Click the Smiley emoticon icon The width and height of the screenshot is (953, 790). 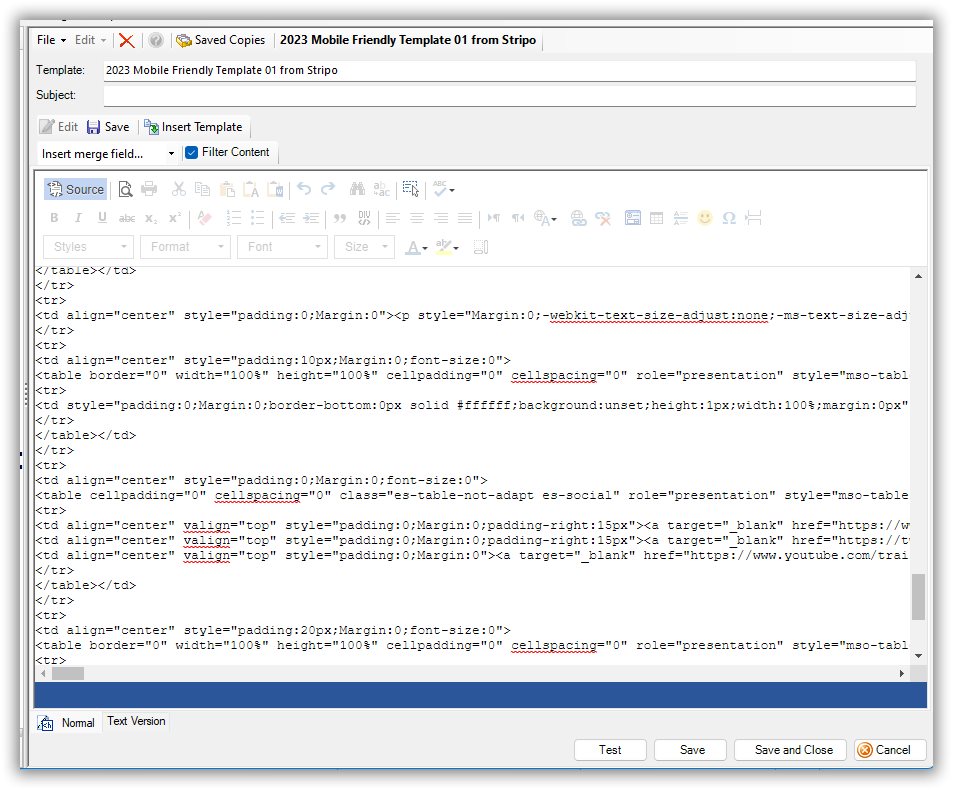[705, 218]
